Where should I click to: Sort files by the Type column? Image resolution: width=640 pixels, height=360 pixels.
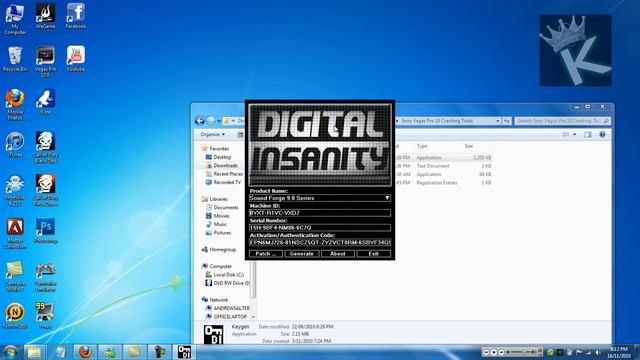tap(422, 146)
